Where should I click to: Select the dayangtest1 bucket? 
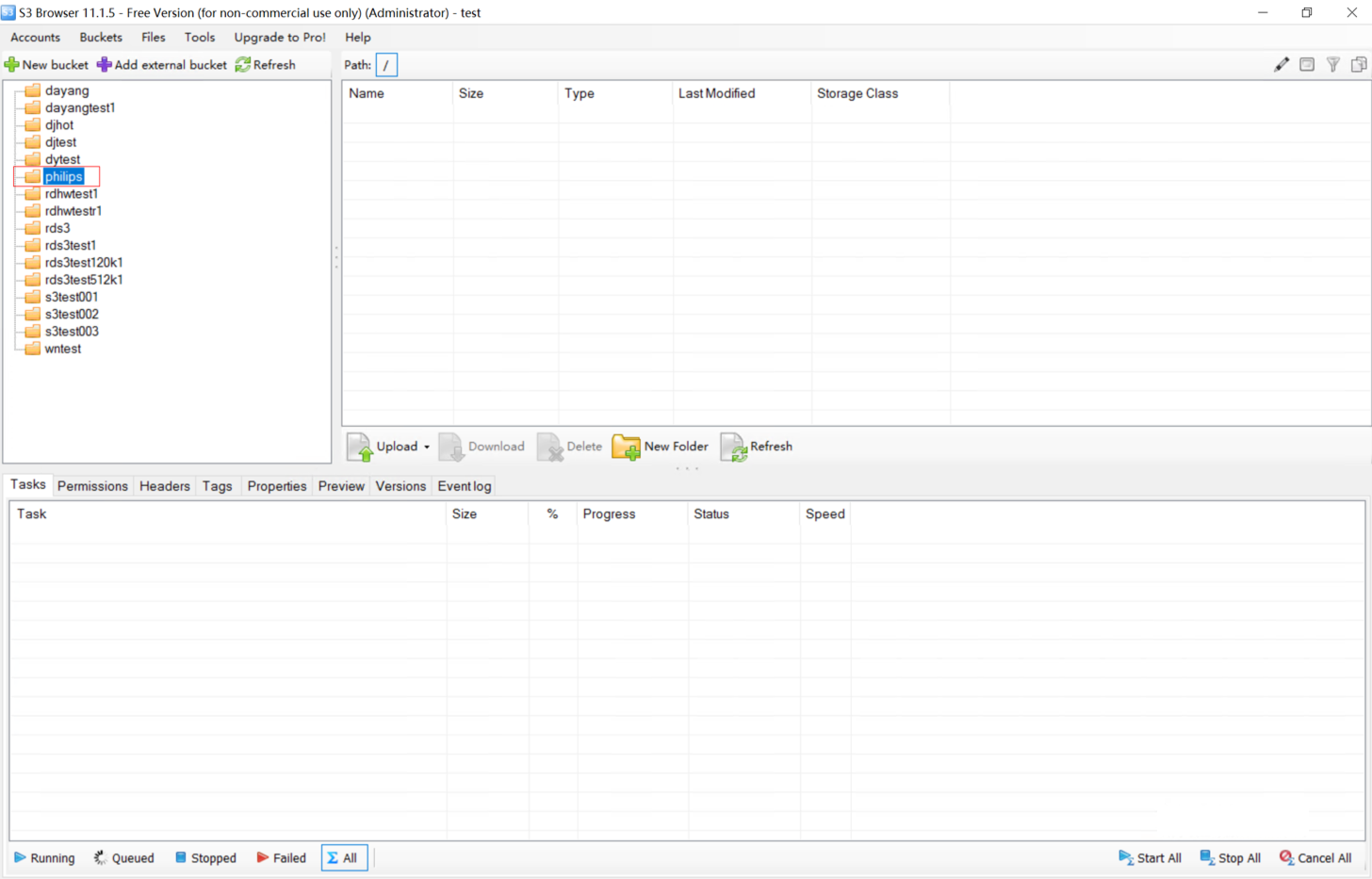click(80, 107)
